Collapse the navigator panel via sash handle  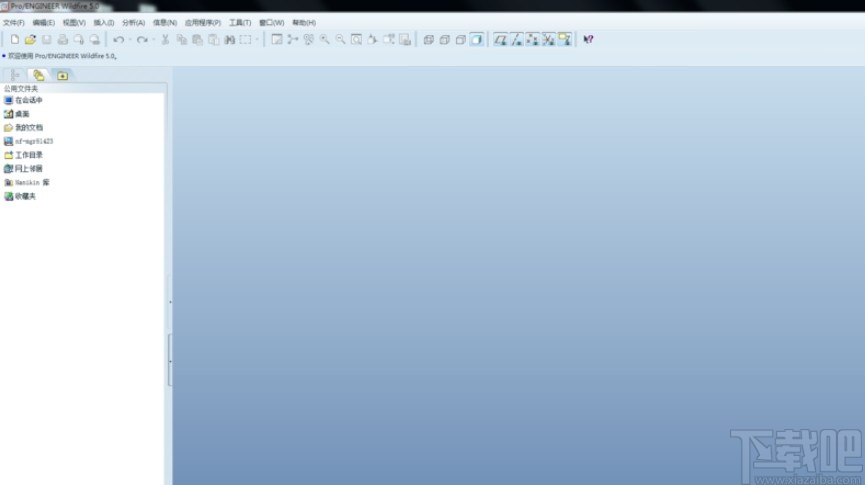pos(170,360)
